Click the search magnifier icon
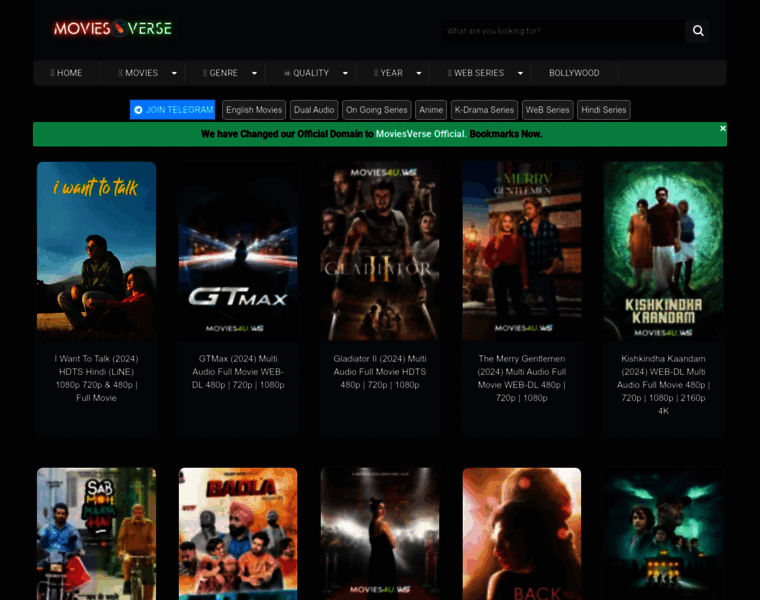 (x=697, y=31)
